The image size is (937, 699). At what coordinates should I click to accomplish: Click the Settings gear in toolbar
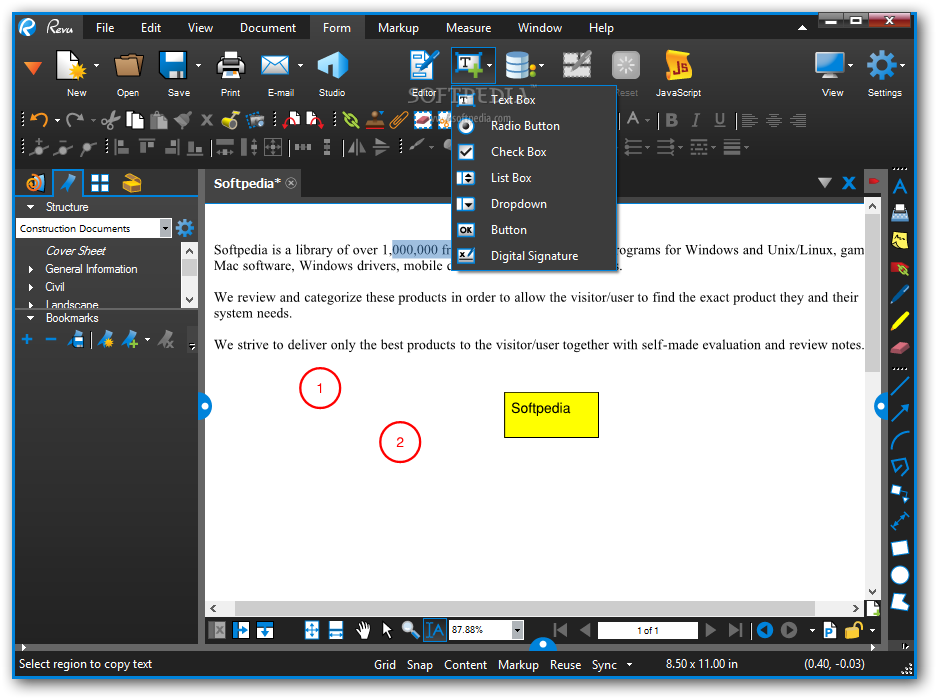pos(882,66)
